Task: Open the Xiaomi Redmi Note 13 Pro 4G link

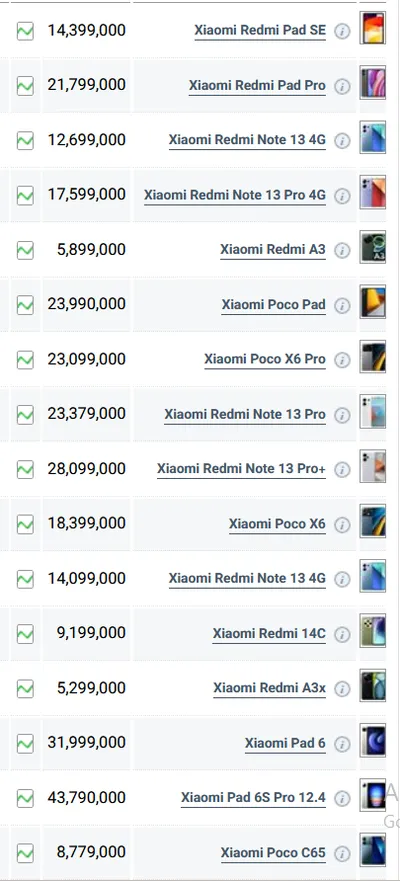Action: pos(235,196)
